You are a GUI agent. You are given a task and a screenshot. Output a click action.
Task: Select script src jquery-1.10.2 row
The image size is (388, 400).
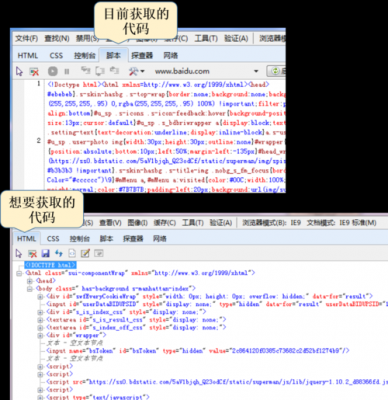(217, 382)
